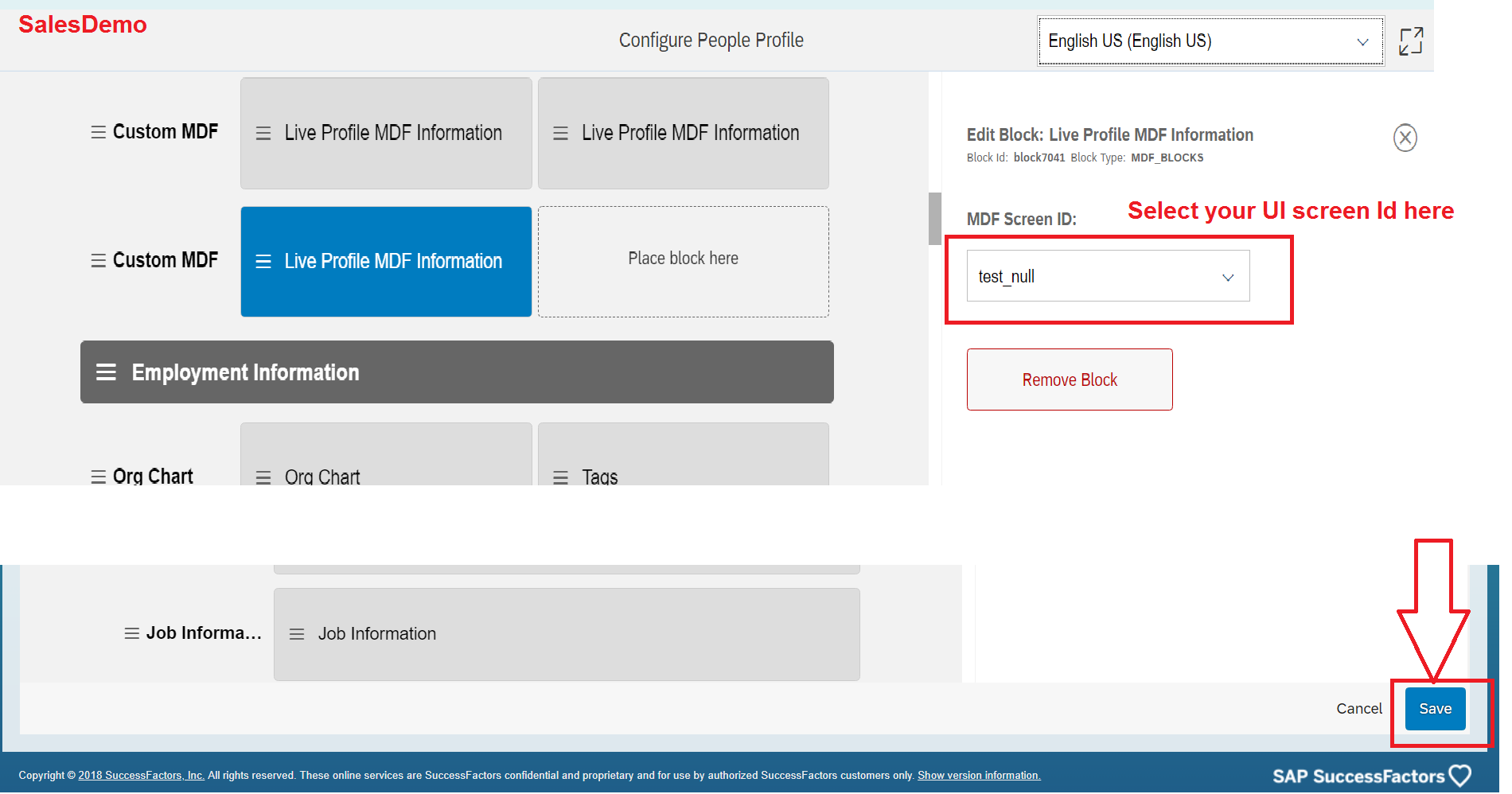Screen dimensions: 1512x794
Task: Click the MDF_BLOCKS block type text
Action: 1167,158
